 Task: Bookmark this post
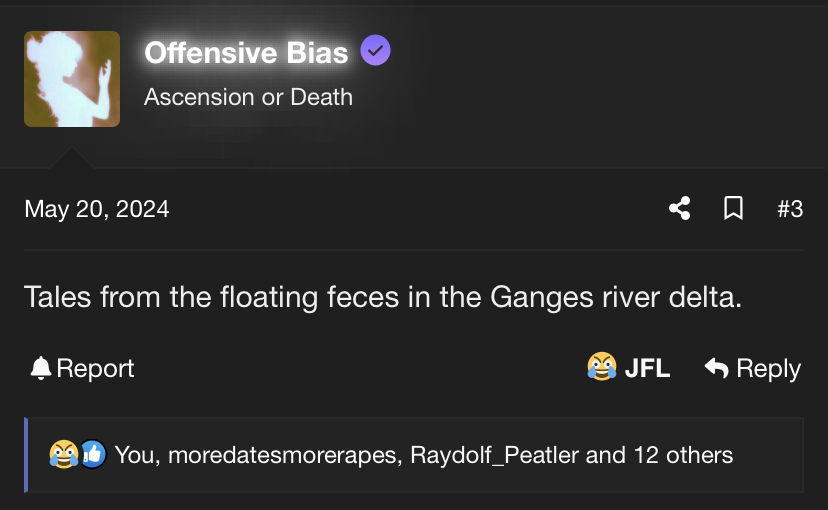pos(733,208)
